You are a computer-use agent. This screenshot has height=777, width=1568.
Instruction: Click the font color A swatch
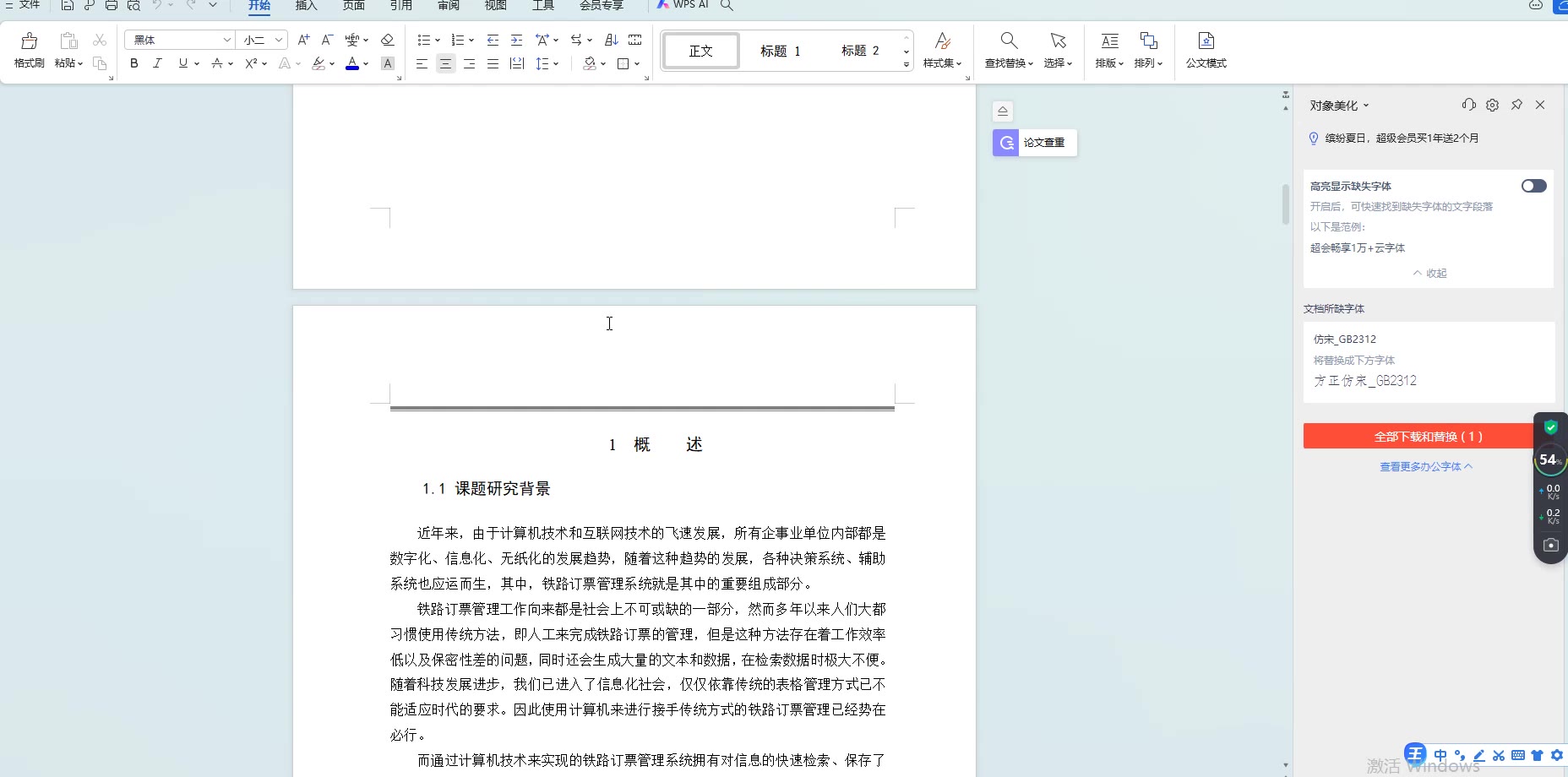(352, 63)
